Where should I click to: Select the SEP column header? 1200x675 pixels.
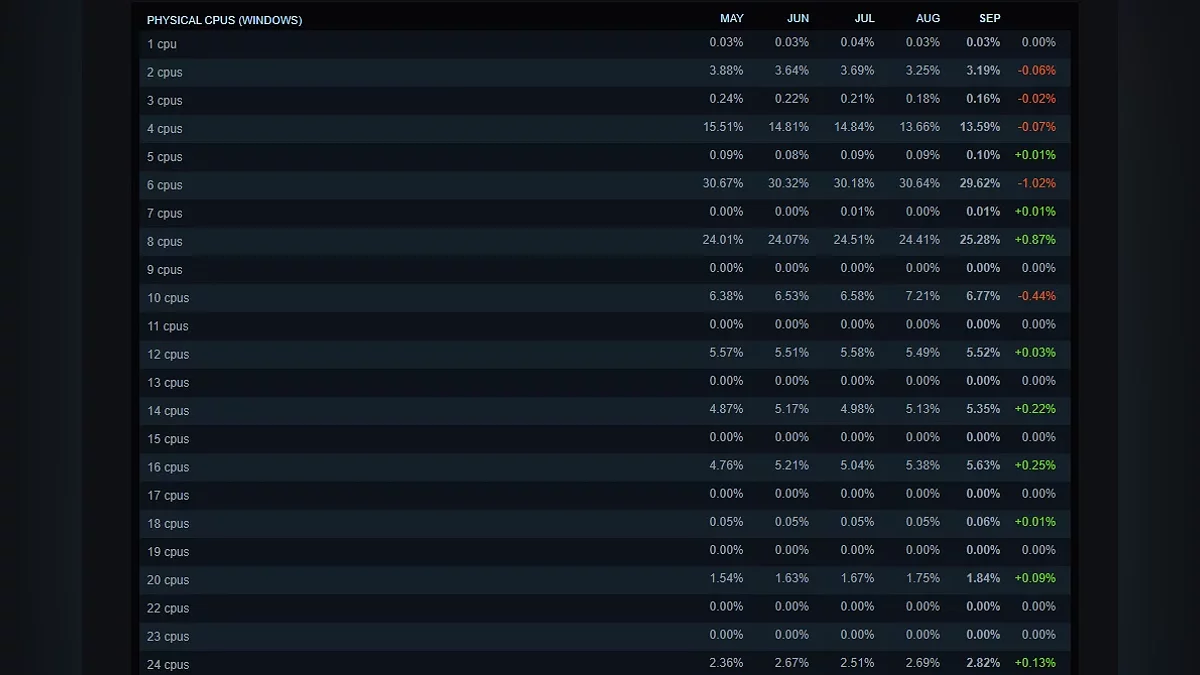click(x=990, y=19)
